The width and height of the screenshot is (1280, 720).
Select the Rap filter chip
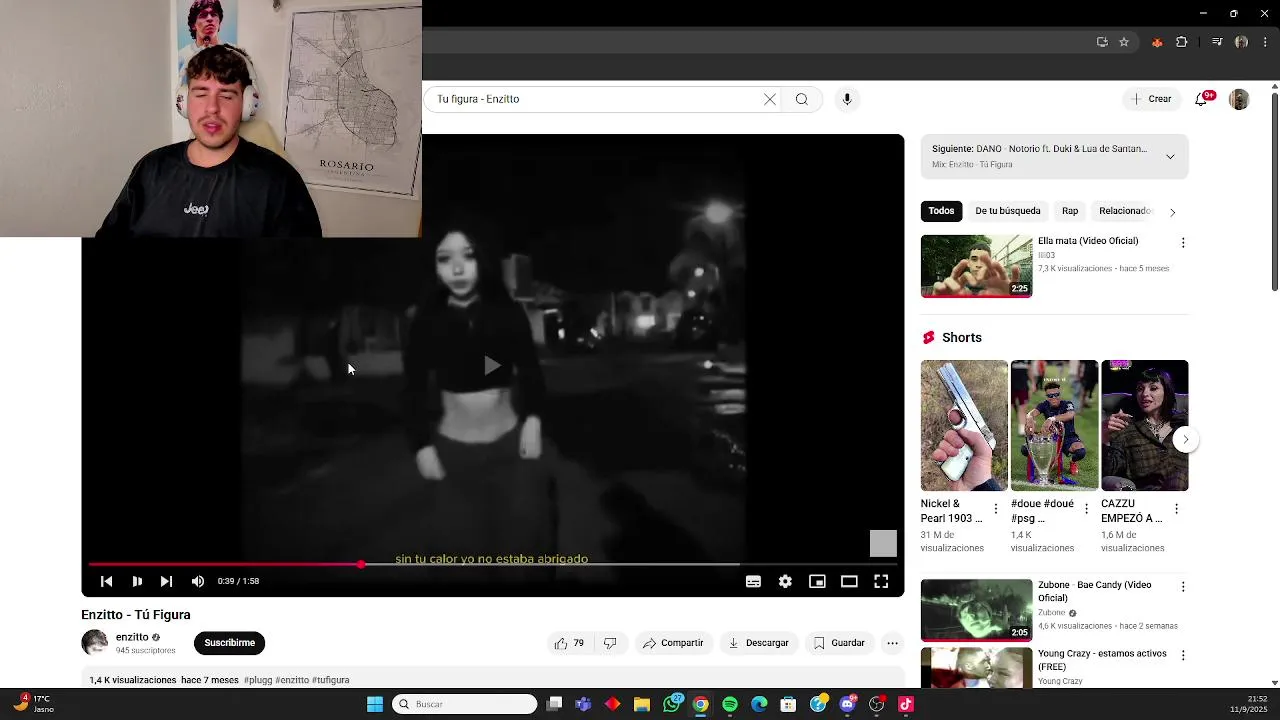[1070, 211]
